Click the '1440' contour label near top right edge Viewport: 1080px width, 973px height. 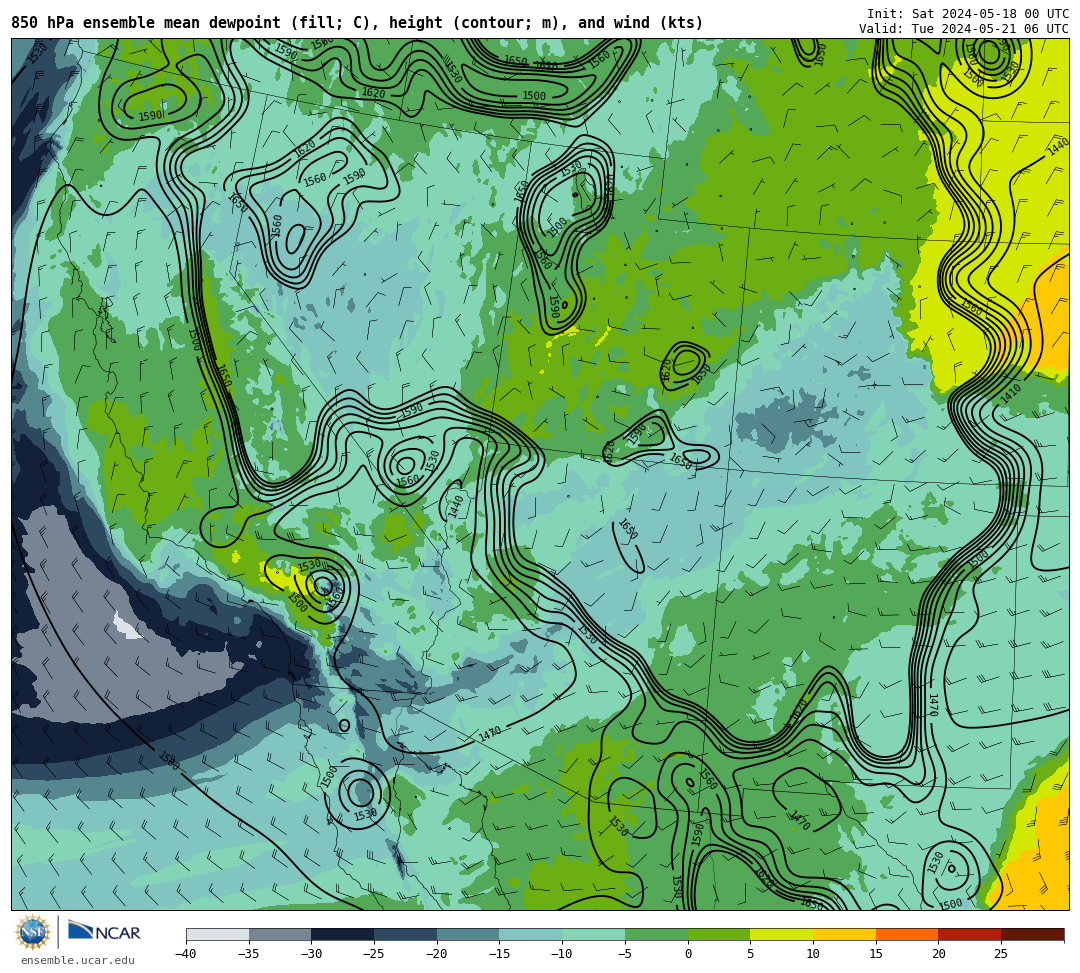[1058, 147]
